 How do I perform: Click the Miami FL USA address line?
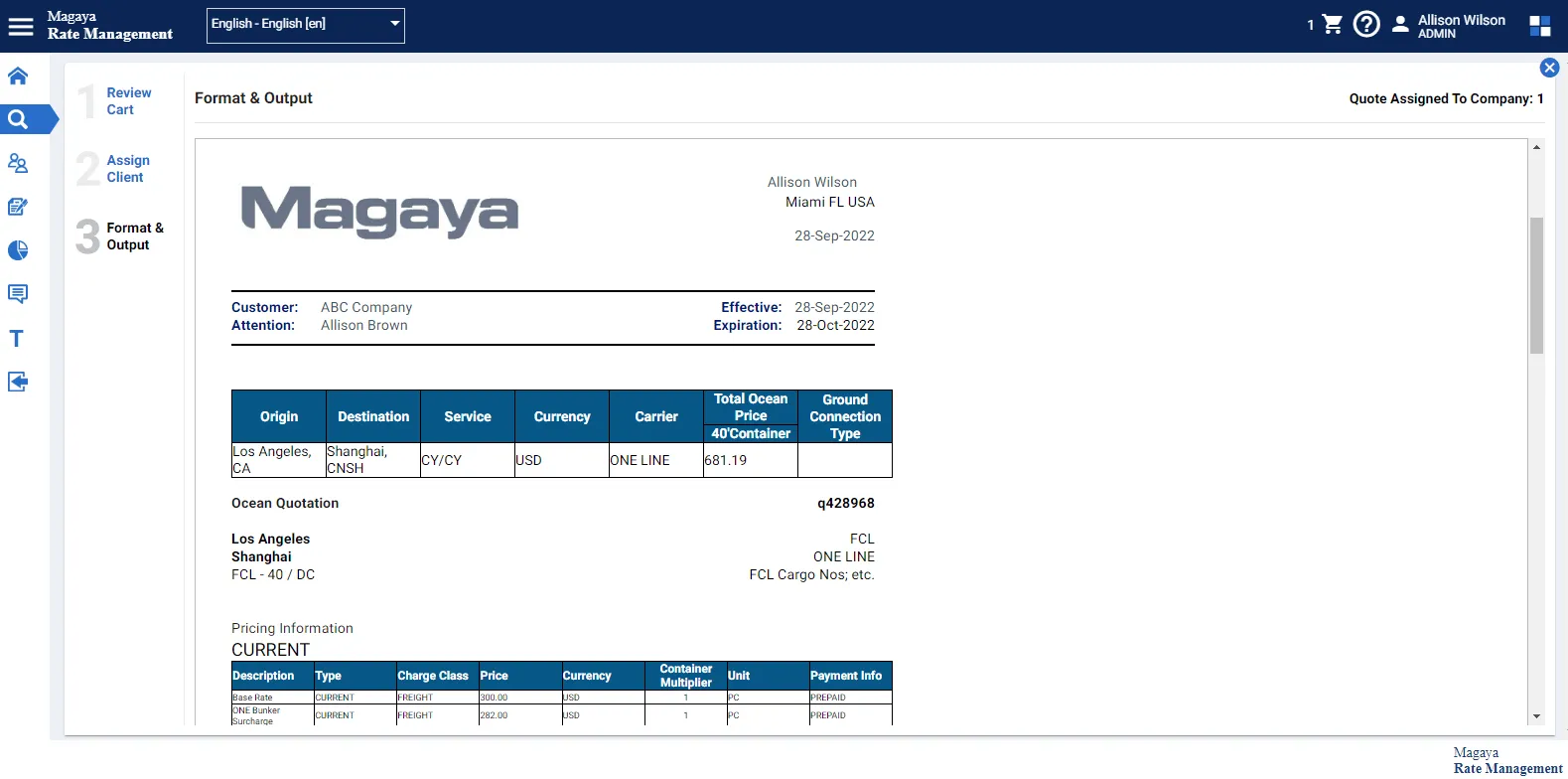(x=830, y=202)
